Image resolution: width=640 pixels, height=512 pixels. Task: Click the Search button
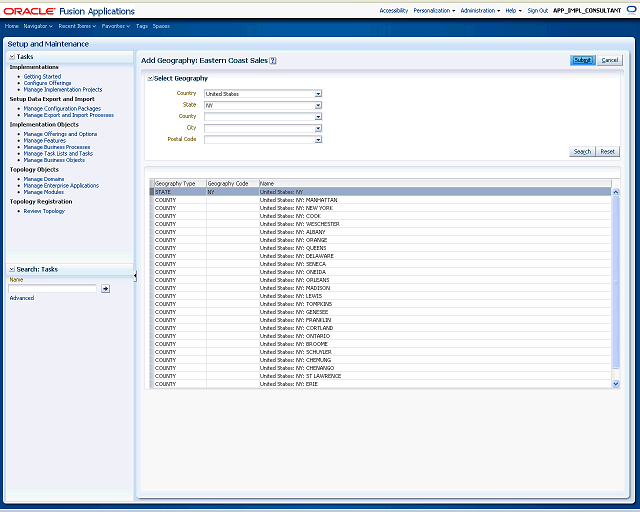582,151
